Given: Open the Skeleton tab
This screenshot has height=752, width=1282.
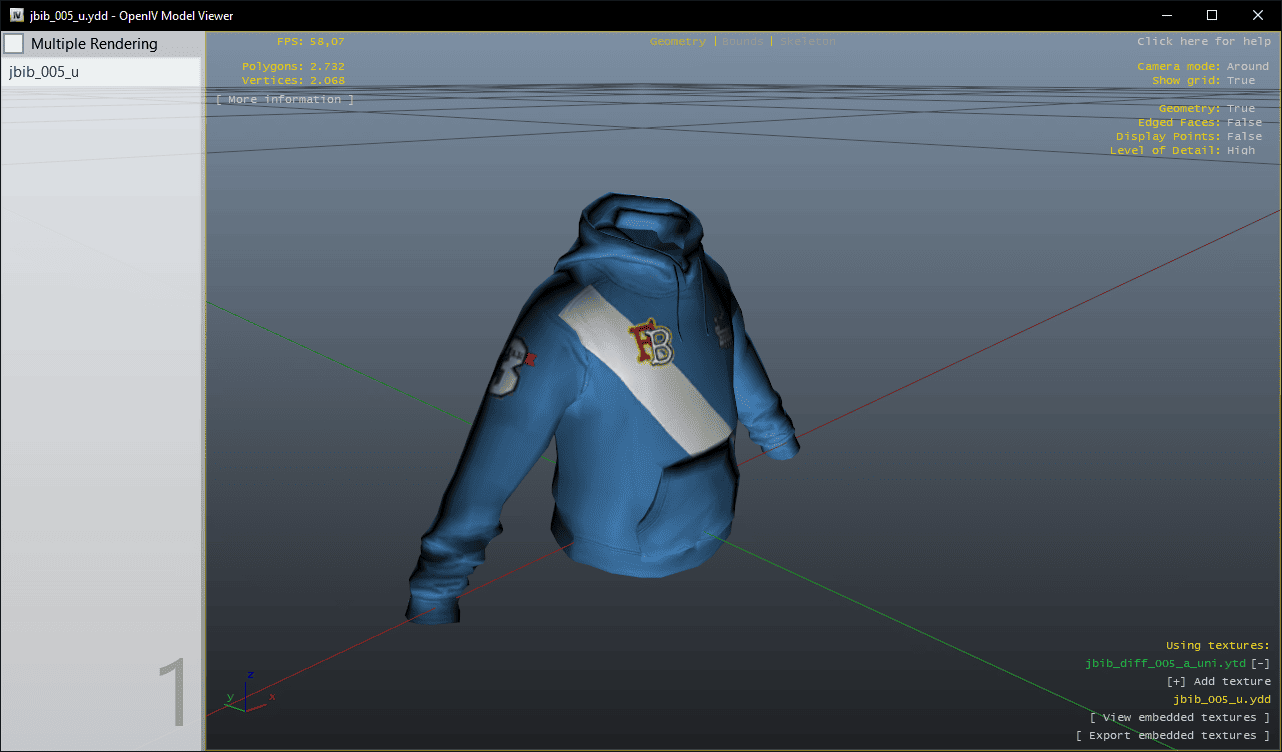Looking at the screenshot, I should pos(807,41).
